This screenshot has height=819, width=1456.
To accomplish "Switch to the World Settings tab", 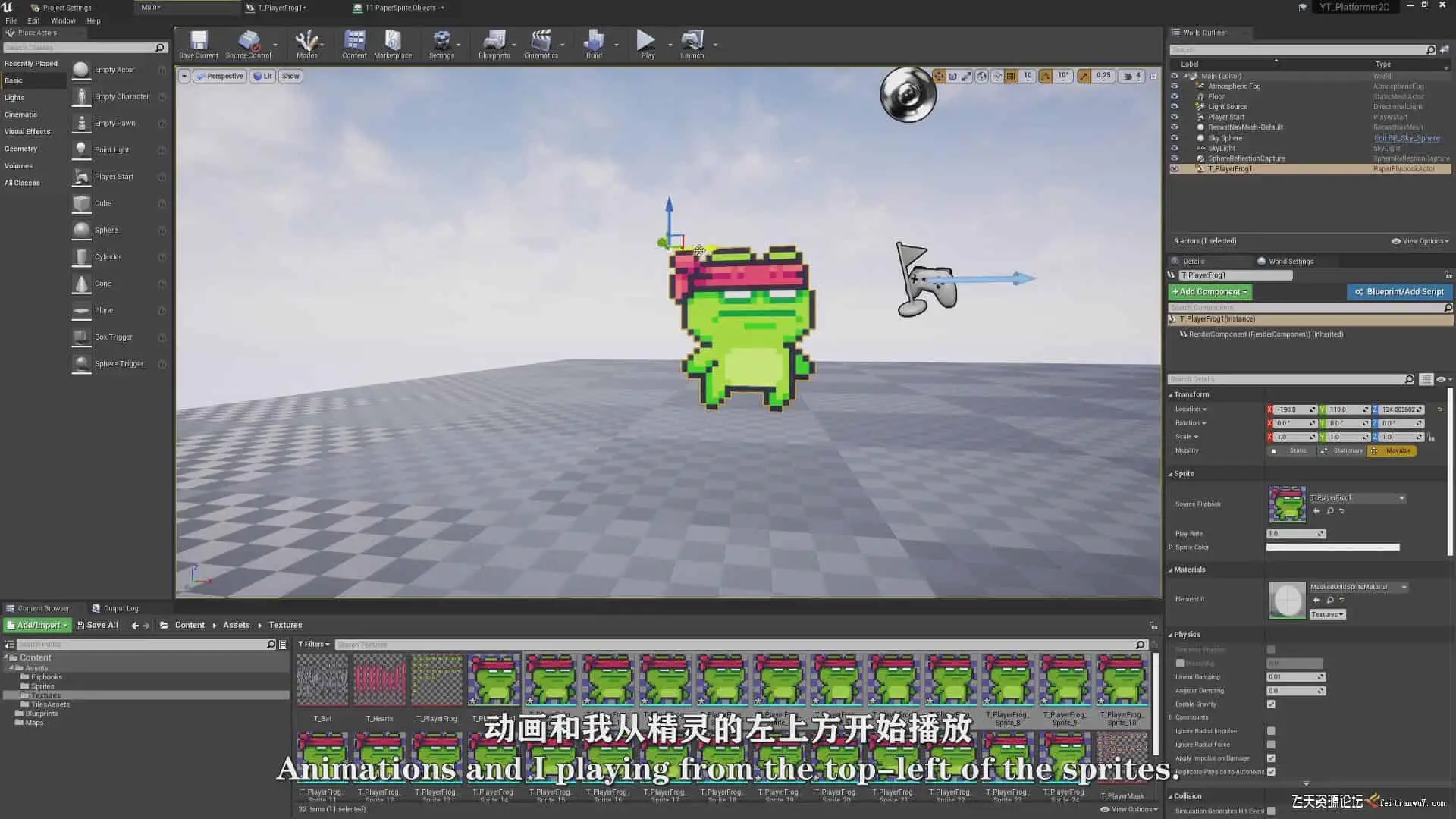I will pyautogui.click(x=1291, y=261).
